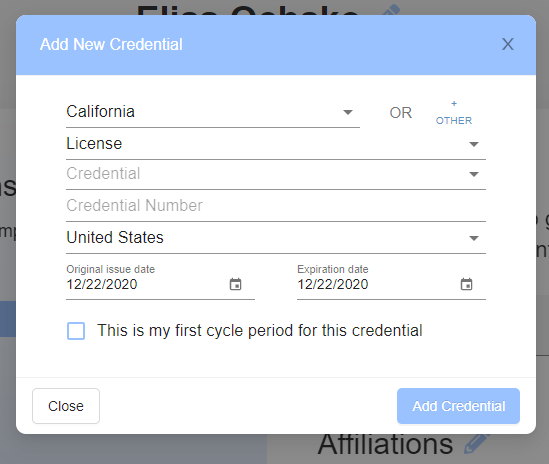549x464 pixels.
Task: Expand the California state dropdown
Action: tap(213, 112)
